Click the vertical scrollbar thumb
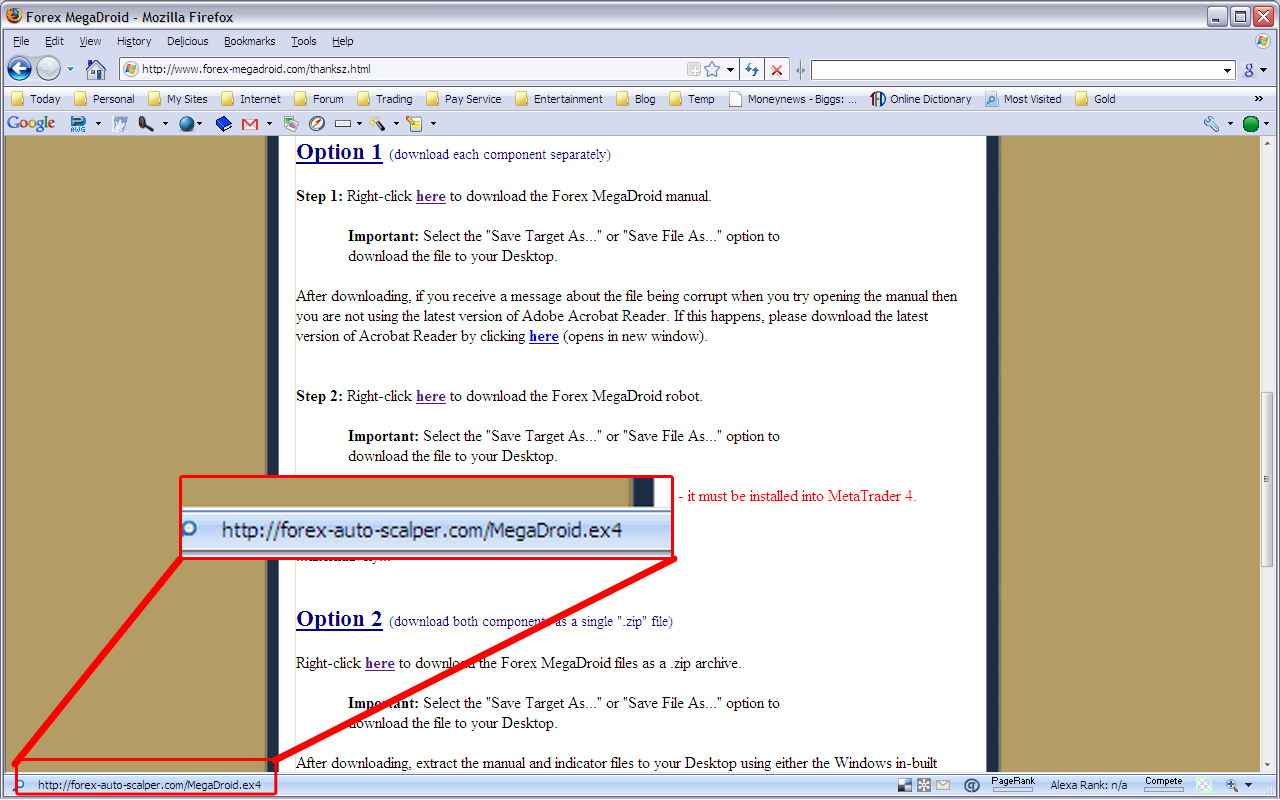The image size is (1280, 800). (x=1268, y=480)
